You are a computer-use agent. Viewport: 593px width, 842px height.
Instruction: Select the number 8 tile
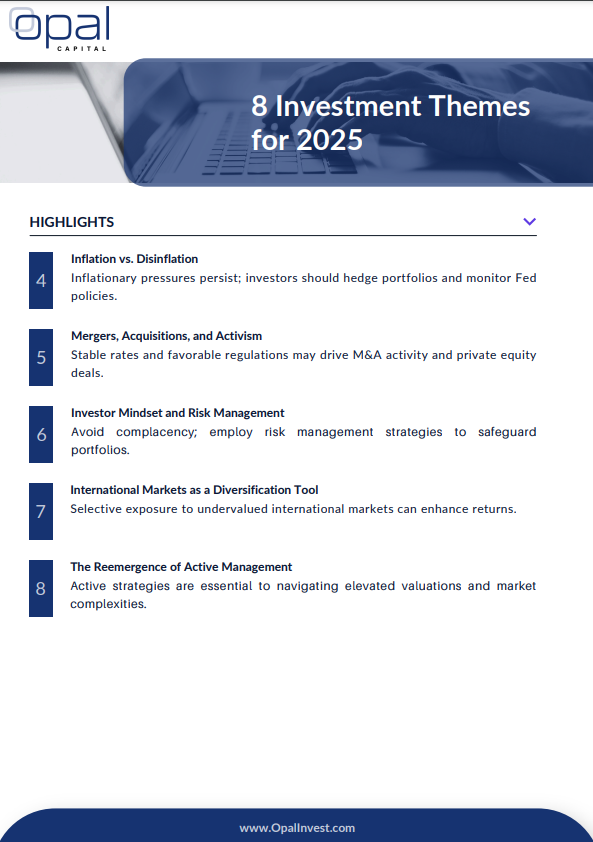[41, 589]
